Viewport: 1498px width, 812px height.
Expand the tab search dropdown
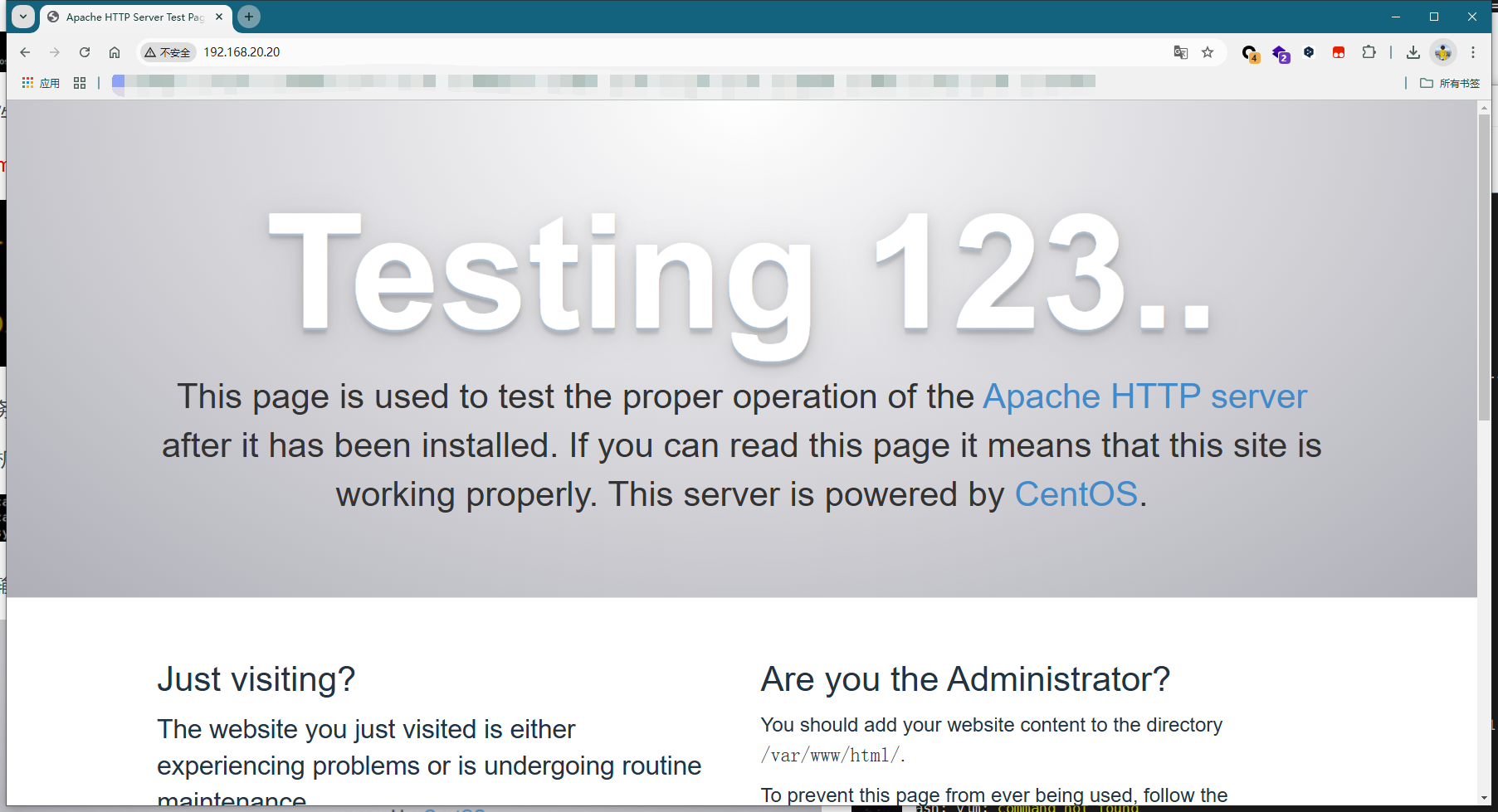[x=23, y=17]
